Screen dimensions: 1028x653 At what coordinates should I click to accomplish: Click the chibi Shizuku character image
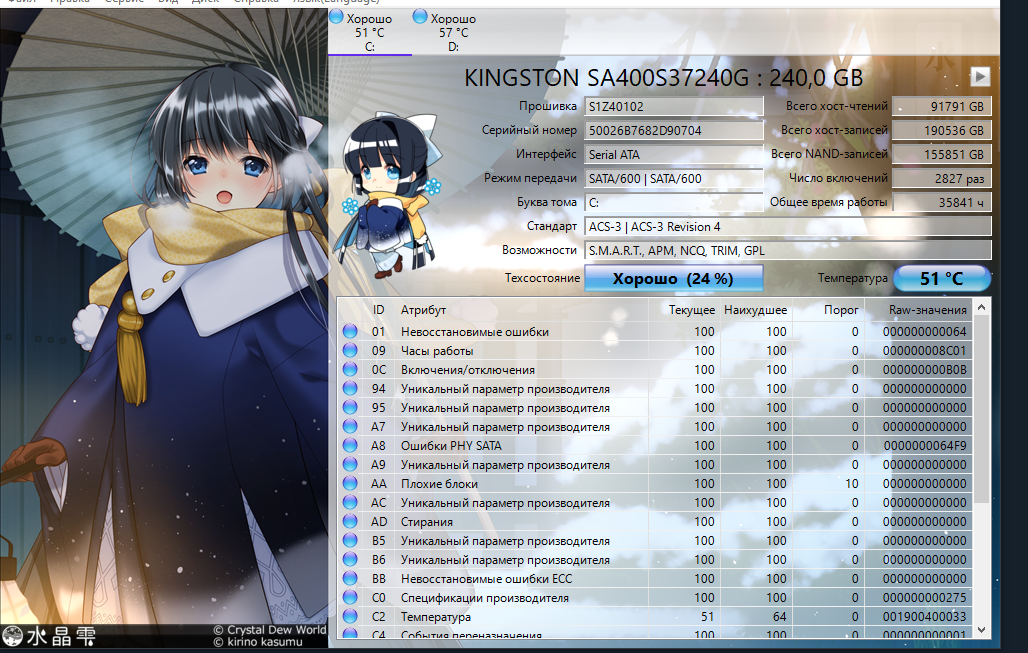pyautogui.click(x=390, y=197)
